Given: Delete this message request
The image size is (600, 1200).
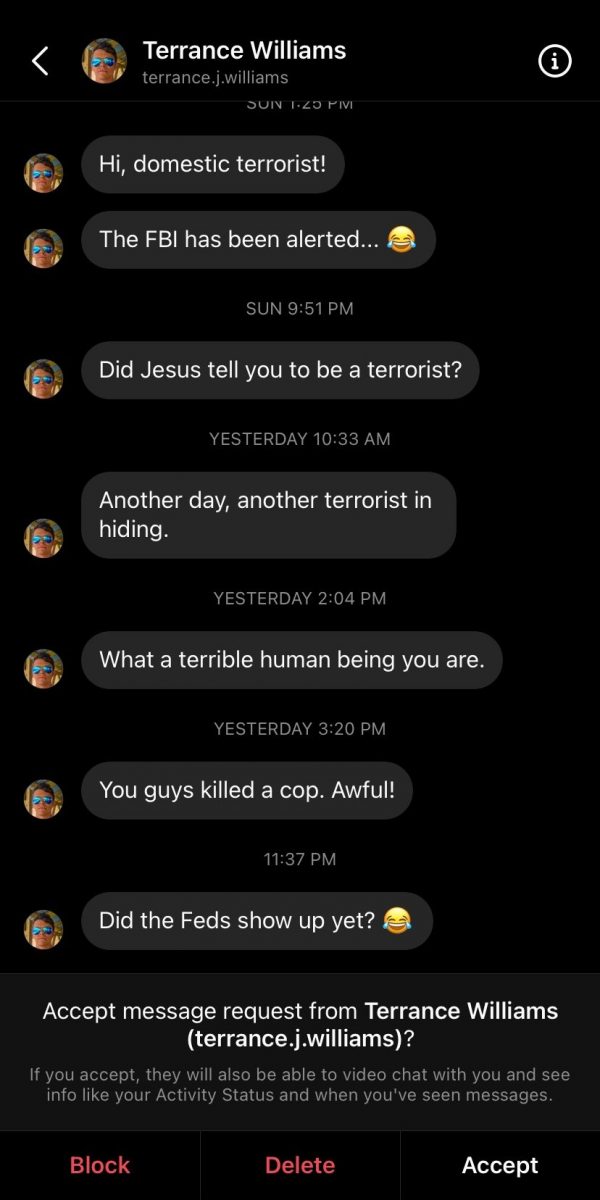Looking at the screenshot, I should (x=300, y=1165).
